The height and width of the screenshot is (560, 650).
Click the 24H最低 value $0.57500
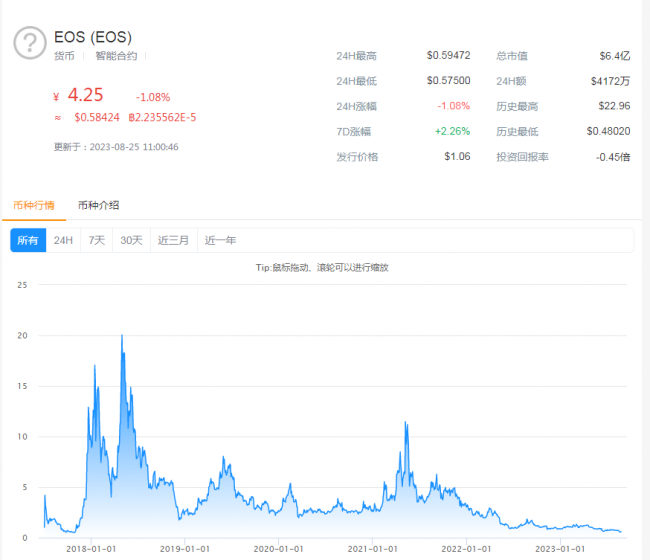point(449,80)
